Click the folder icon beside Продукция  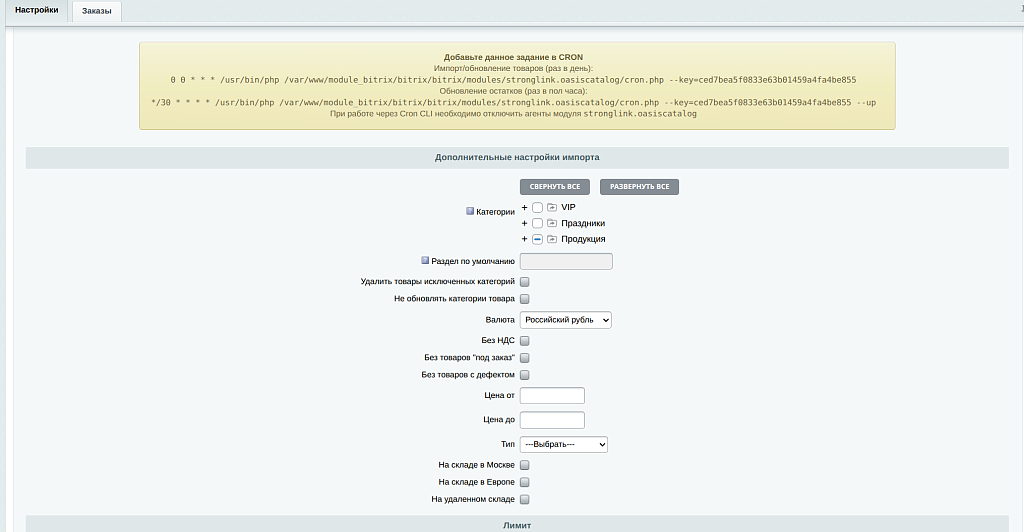click(x=551, y=239)
